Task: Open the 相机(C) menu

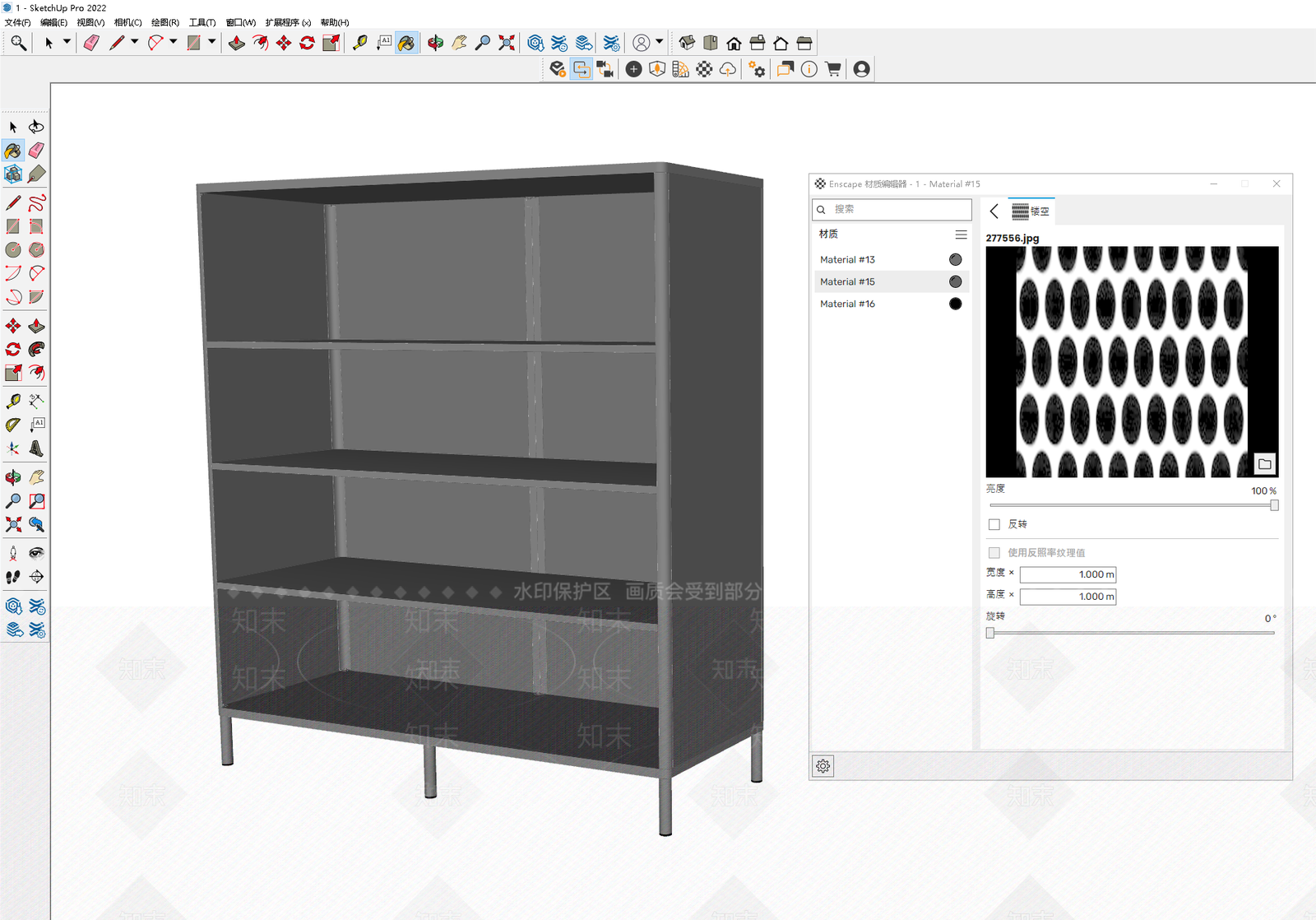Action: pos(127,22)
